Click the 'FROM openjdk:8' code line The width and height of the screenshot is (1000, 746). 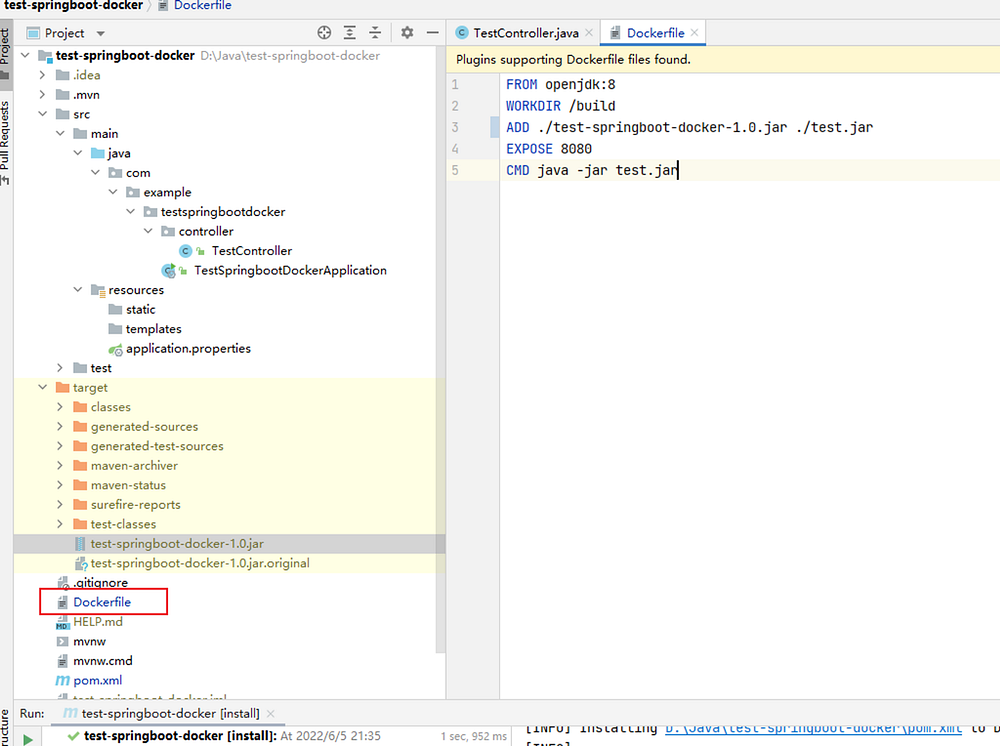coord(561,84)
